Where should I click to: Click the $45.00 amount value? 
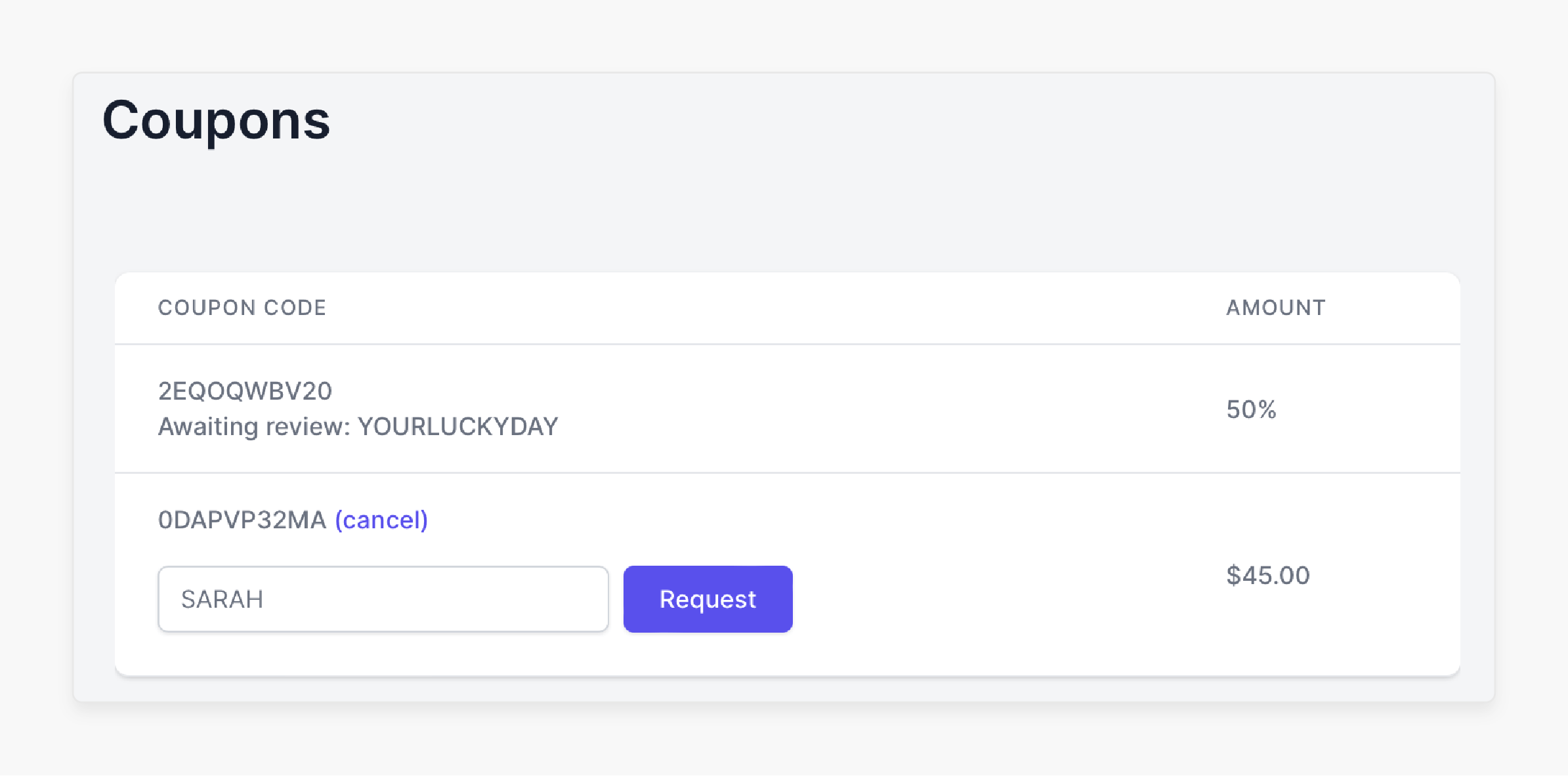click(x=1268, y=576)
